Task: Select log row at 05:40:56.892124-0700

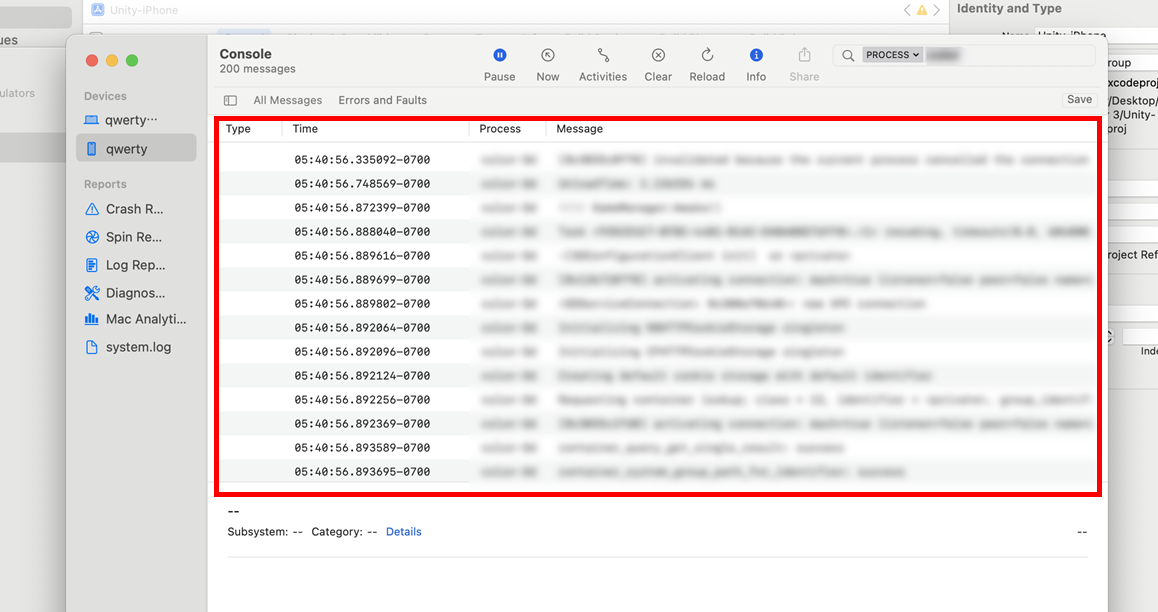Action: (x=657, y=376)
